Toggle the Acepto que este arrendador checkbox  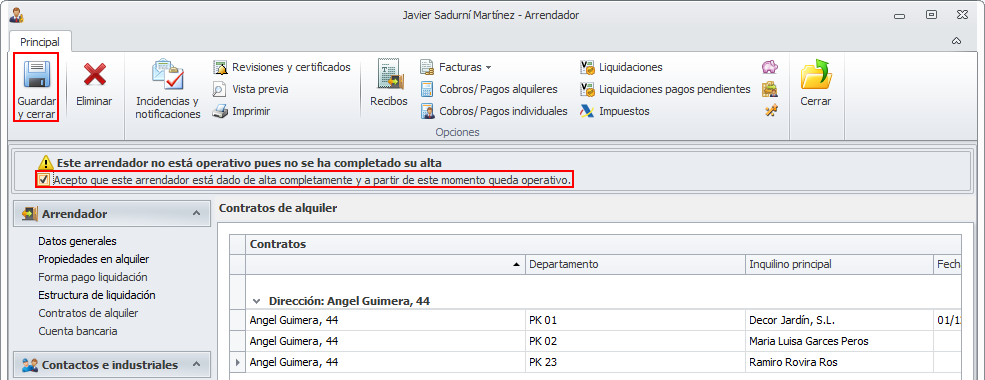pyautogui.click(x=43, y=180)
